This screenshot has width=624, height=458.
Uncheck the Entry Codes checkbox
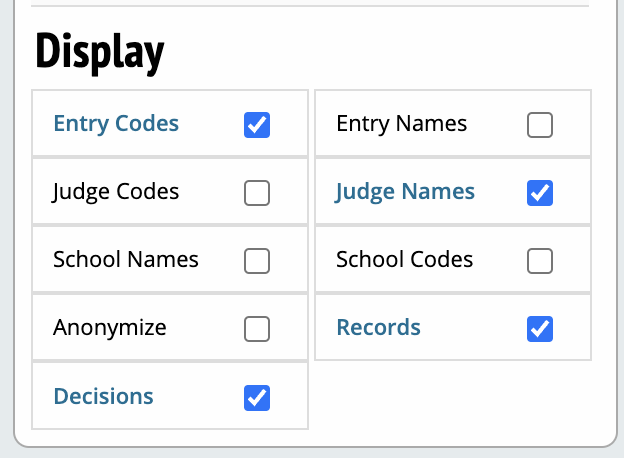pos(257,125)
